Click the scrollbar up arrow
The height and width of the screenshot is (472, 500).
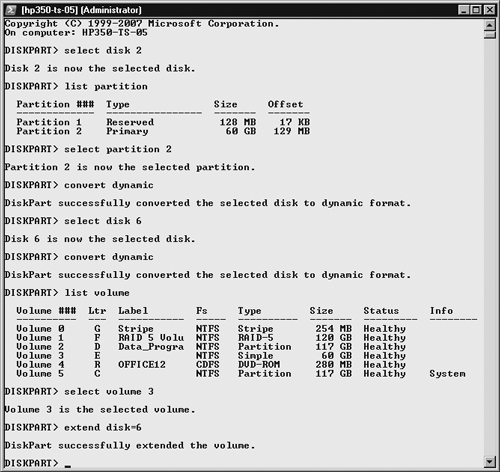pyautogui.click(x=489, y=25)
